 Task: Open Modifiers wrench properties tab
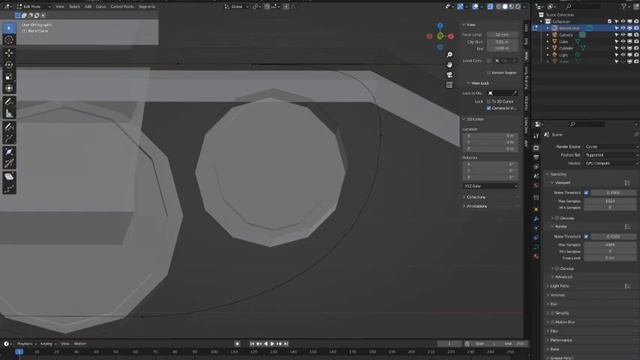(x=536, y=219)
